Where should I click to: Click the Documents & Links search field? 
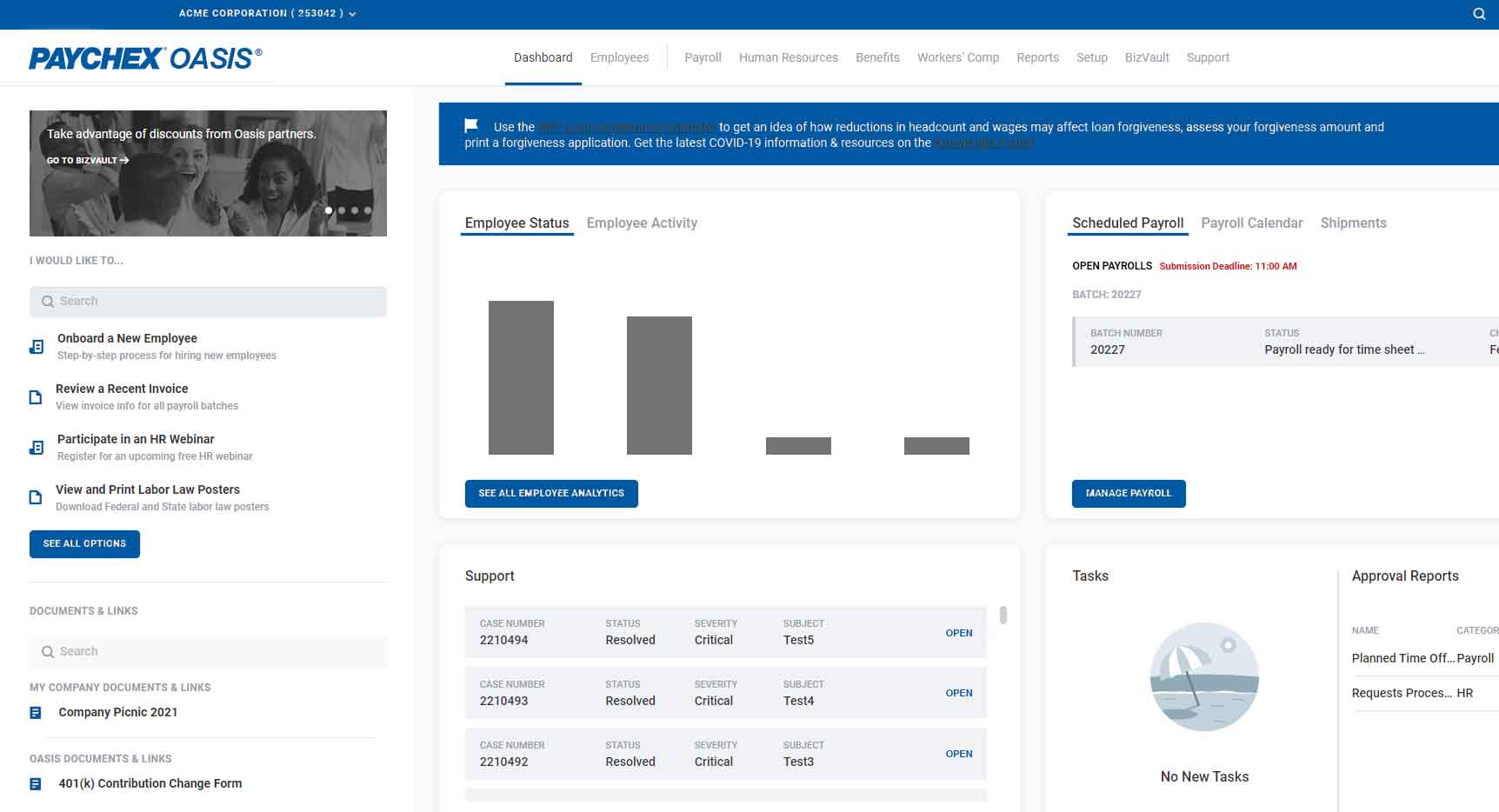pos(209,652)
